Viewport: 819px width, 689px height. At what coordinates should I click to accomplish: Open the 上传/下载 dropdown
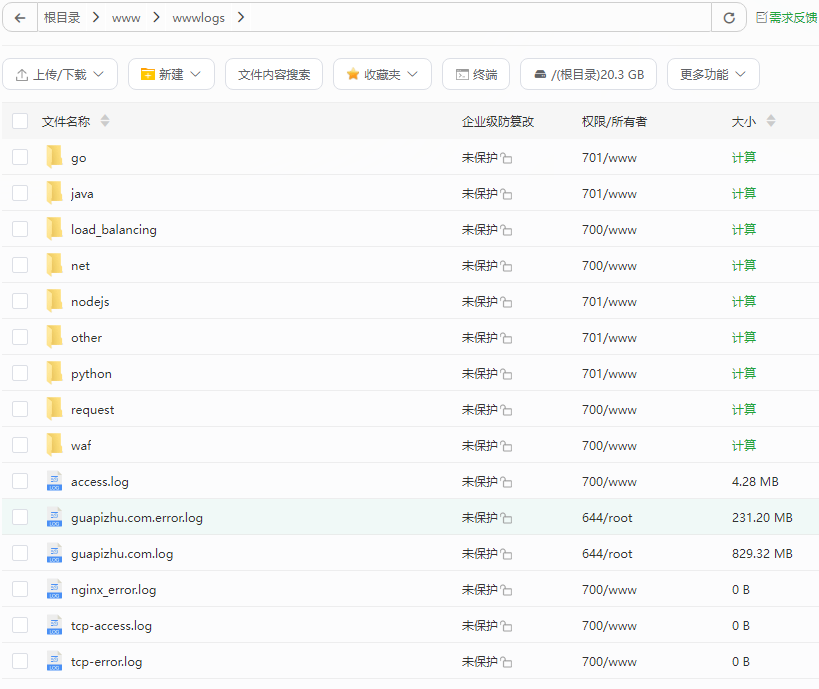pos(60,74)
